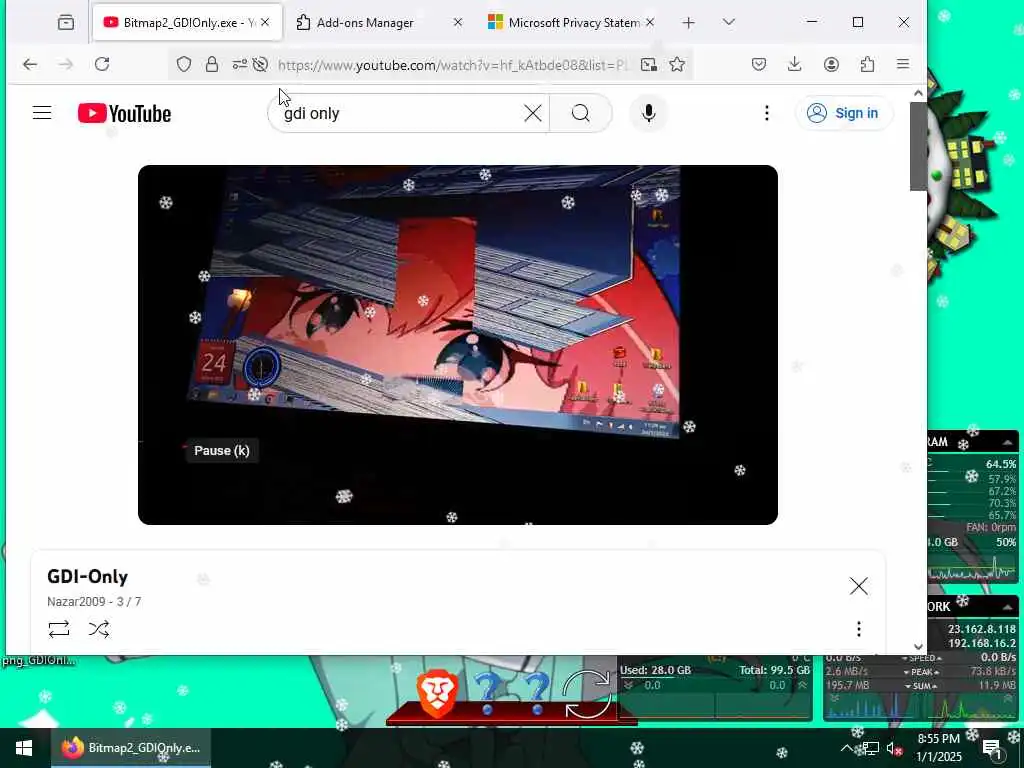
Task: Open the notification center icon
Action: (x=992, y=748)
